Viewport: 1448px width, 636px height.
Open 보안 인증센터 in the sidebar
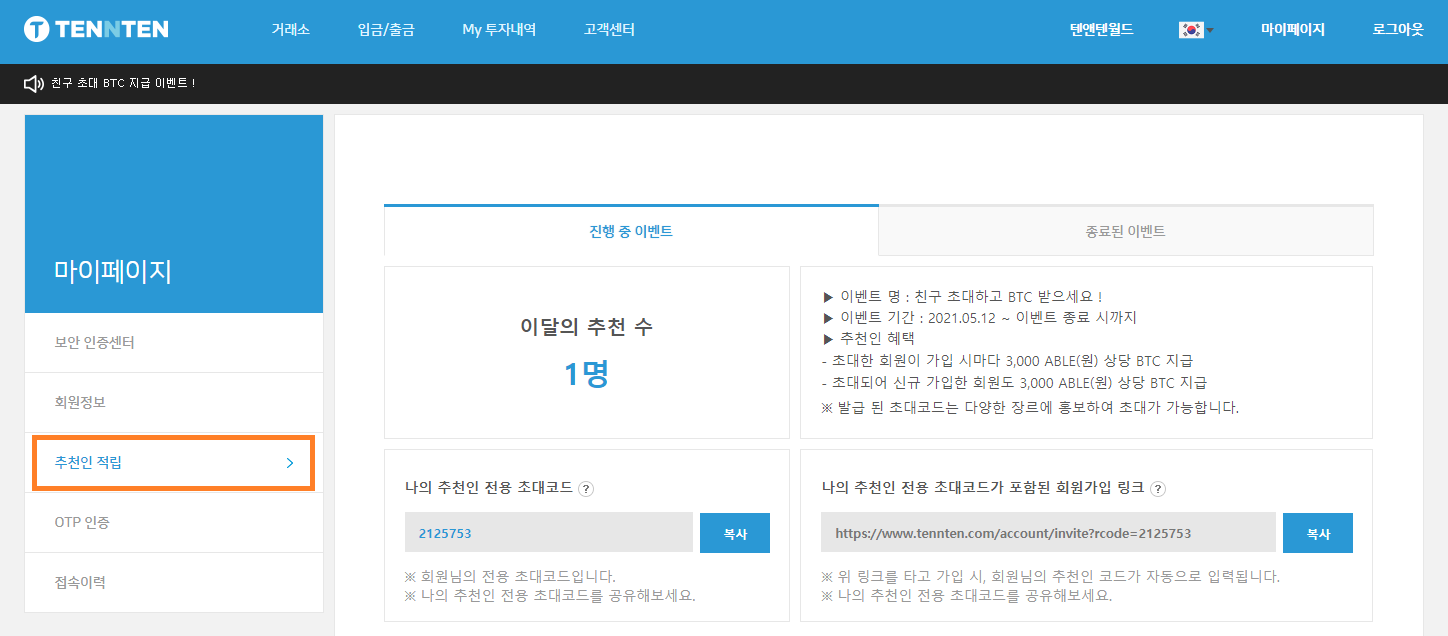pyautogui.click(x=174, y=343)
